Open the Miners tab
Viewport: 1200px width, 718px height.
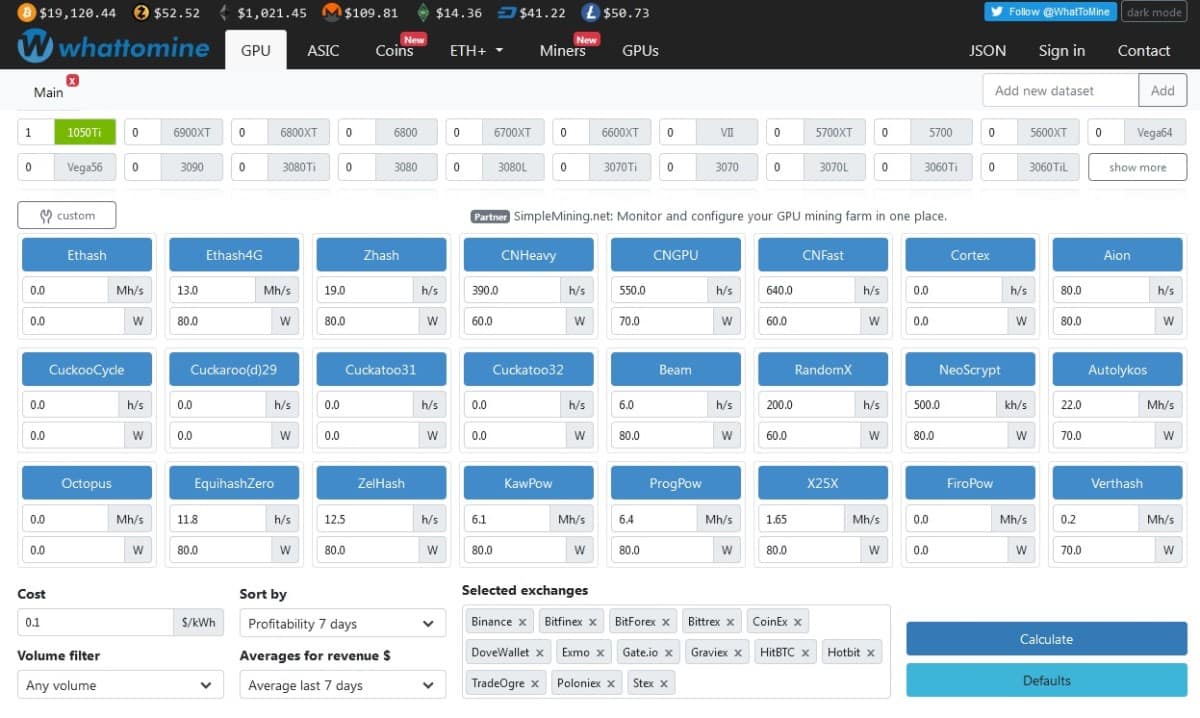(x=562, y=50)
